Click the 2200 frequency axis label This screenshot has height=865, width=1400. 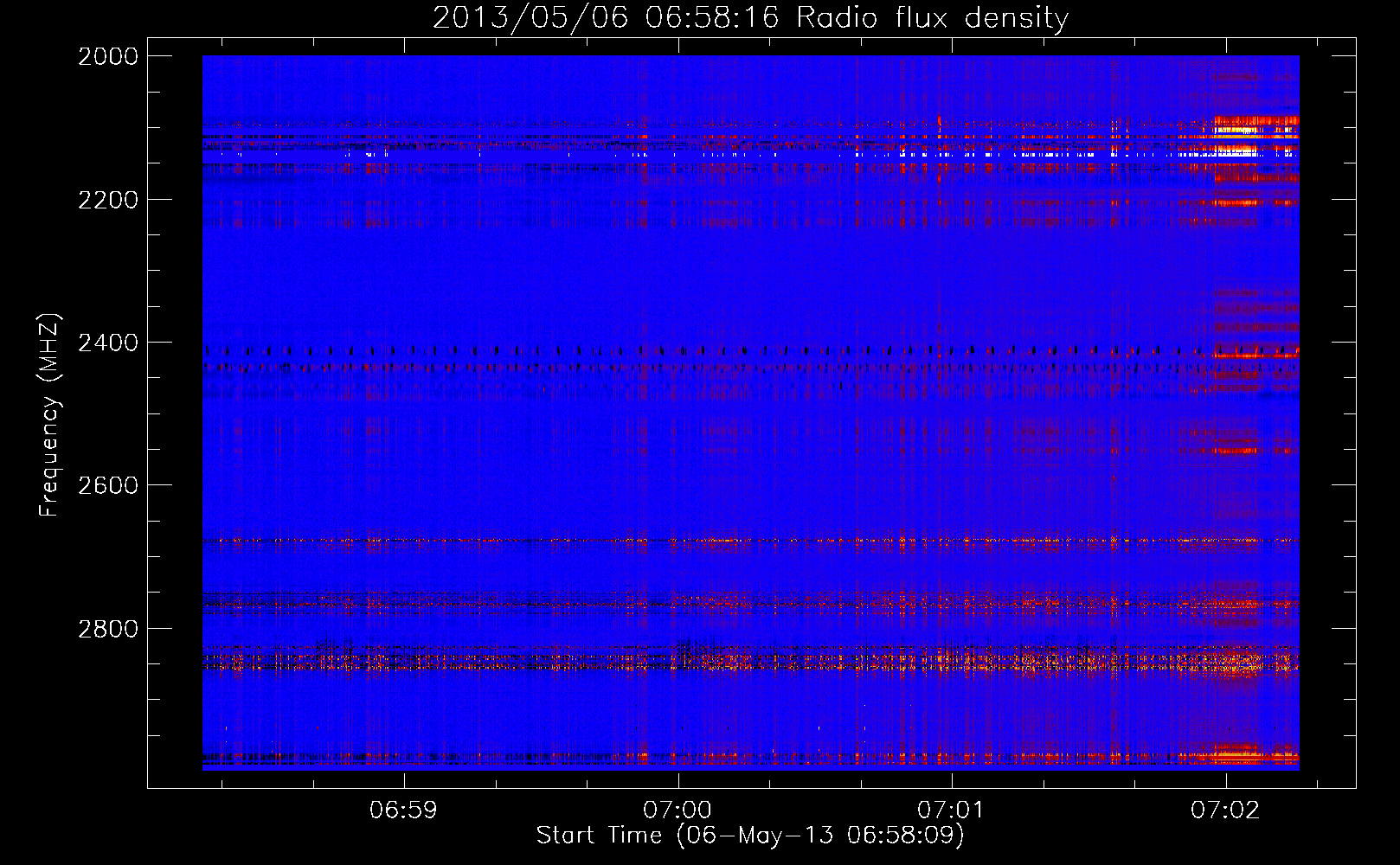108,200
